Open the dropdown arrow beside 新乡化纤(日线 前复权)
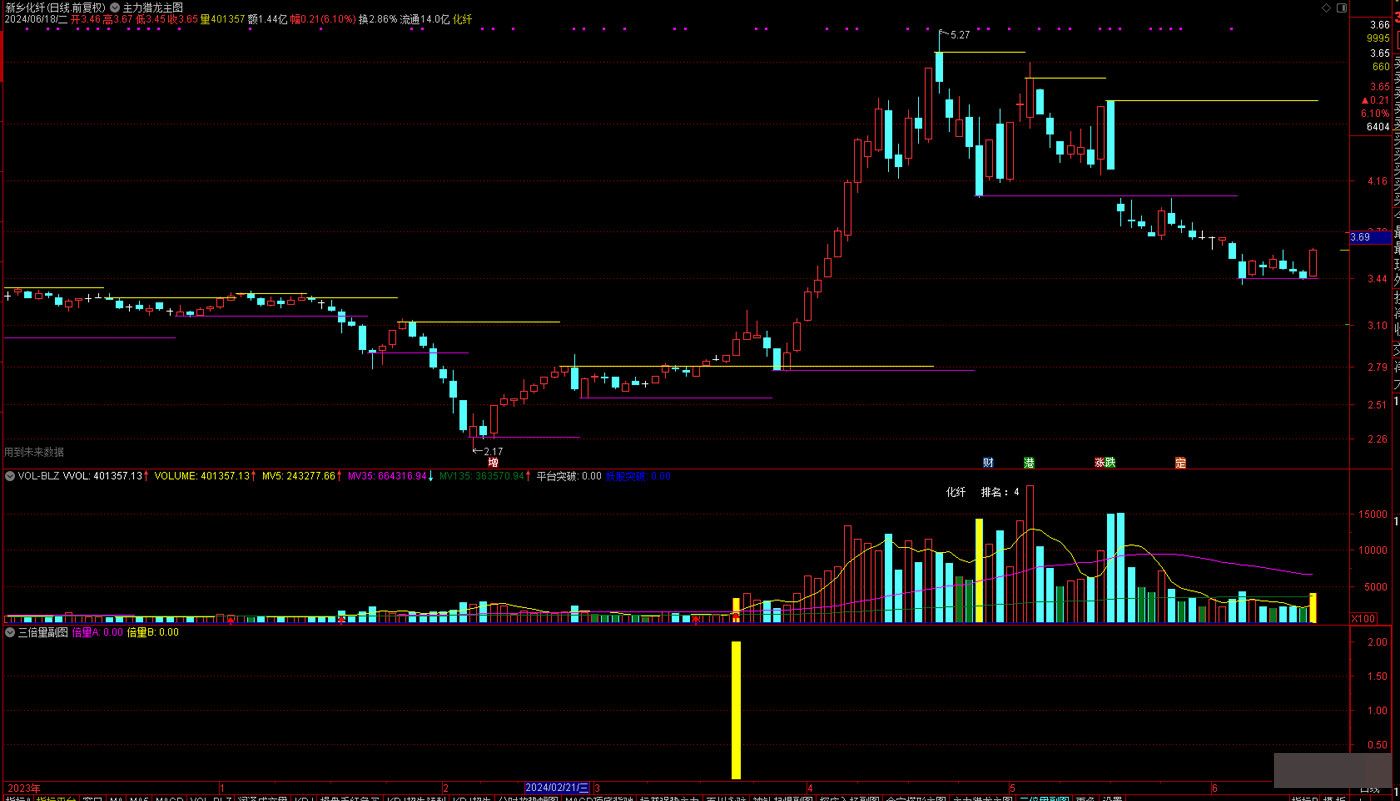 (115, 7)
